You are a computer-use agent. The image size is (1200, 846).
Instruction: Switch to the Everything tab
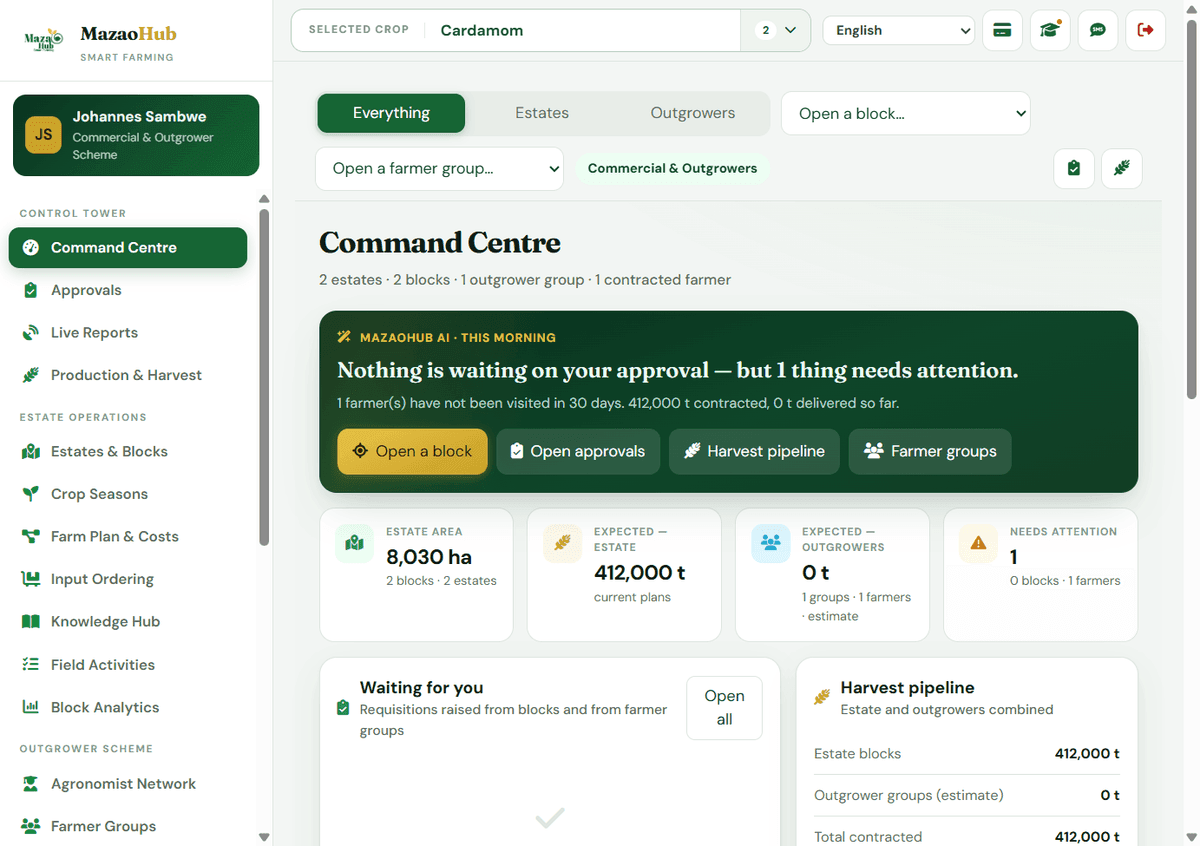(391, 113)
